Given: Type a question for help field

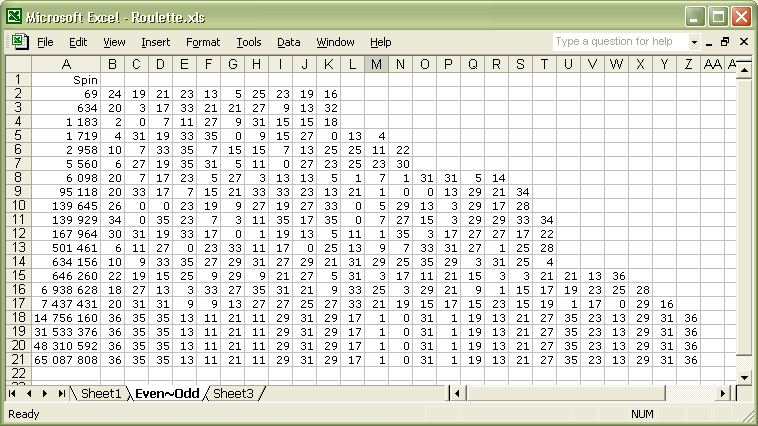Looking at the screenshot, I should tap(620, 42).
